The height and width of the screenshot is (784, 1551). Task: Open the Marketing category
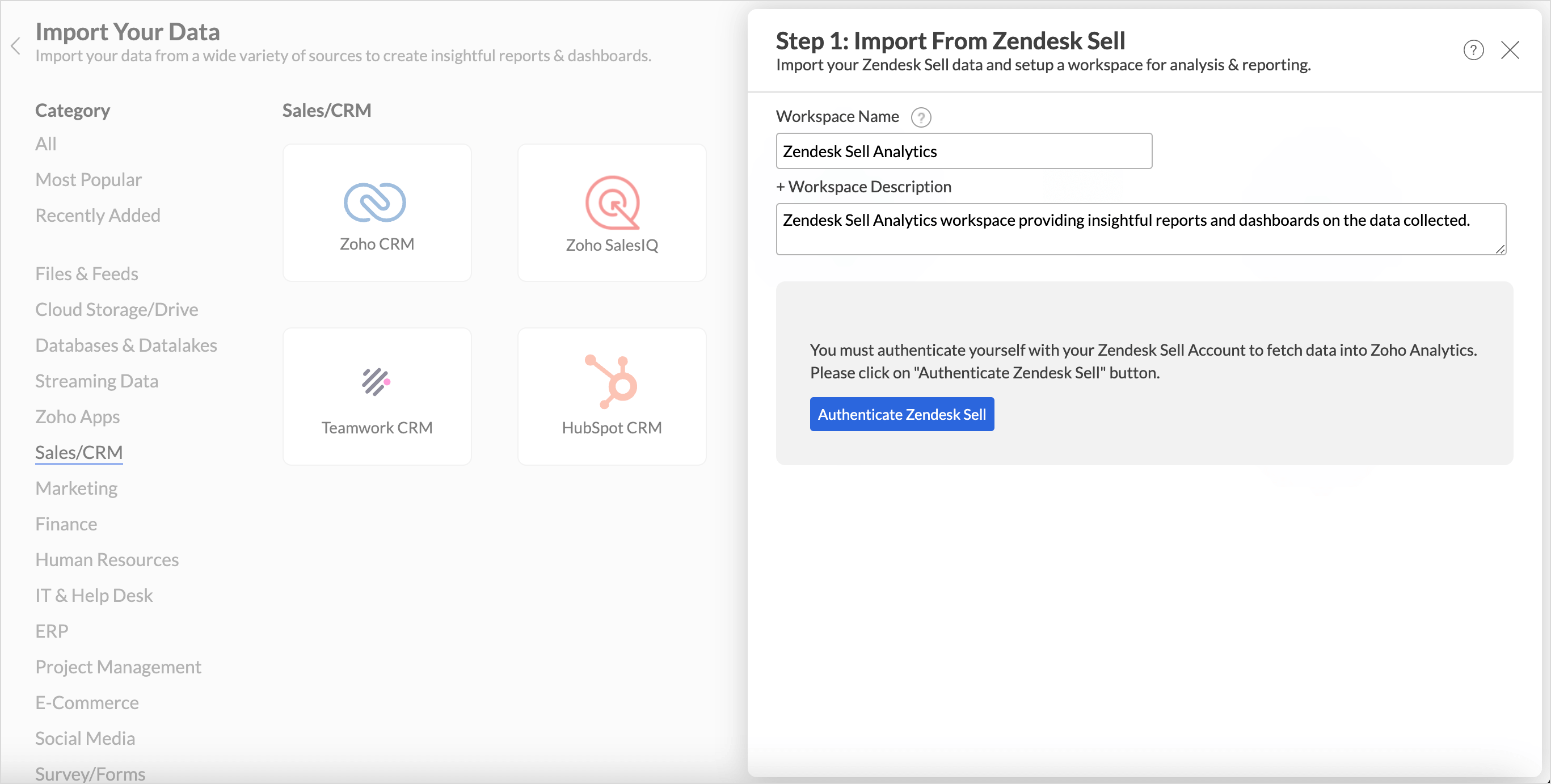click(x=76, y=488)
